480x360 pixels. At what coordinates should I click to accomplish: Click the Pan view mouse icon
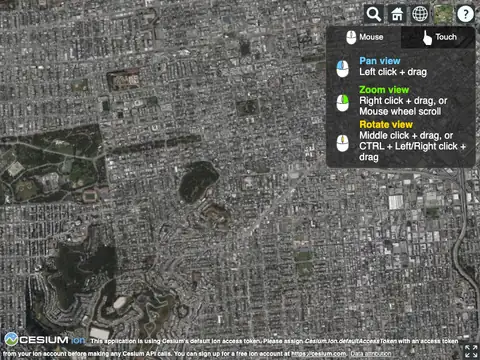tap(342, 68)
